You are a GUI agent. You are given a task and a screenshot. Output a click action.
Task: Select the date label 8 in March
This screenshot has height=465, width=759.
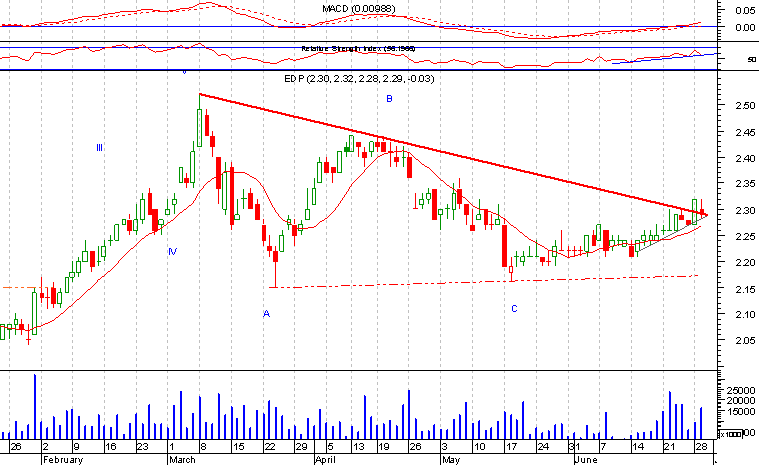[203, 447]
